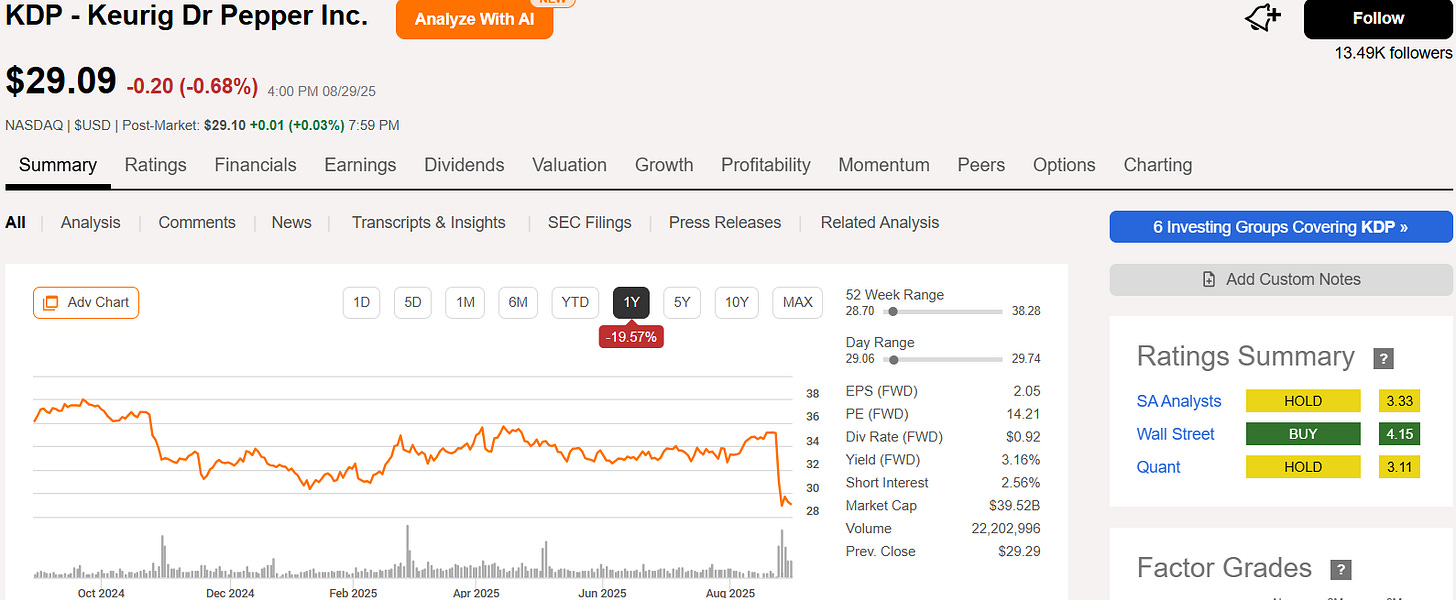
Task: Click Add Custom Notes button
Action: click(1281, 279)
